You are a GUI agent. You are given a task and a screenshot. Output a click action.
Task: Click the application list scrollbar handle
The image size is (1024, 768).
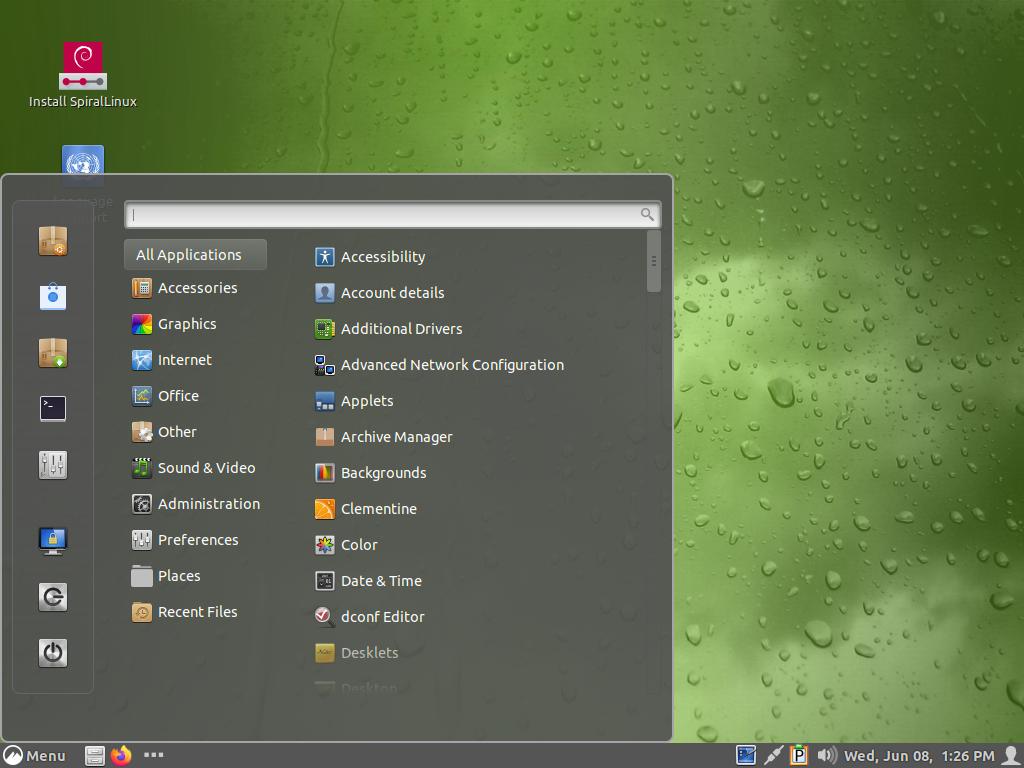tap(654, 261)
